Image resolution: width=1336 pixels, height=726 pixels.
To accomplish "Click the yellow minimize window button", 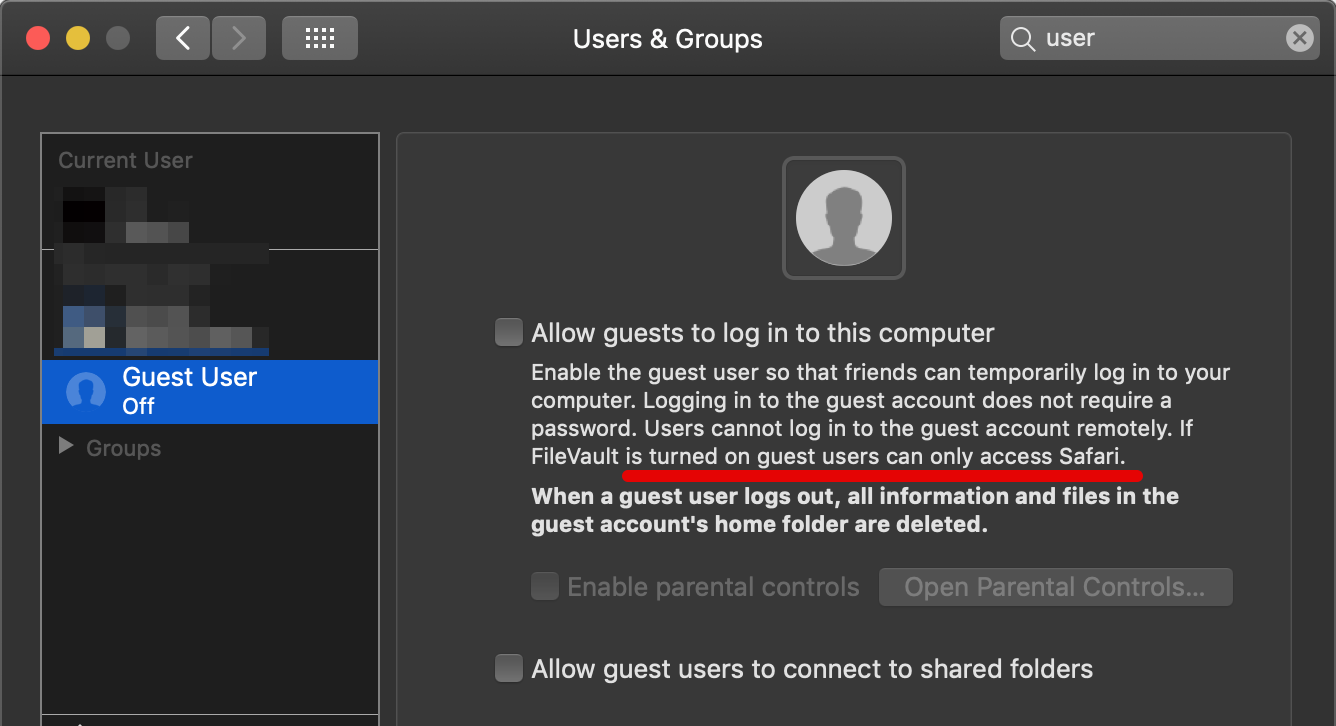I will pos(78,39).
